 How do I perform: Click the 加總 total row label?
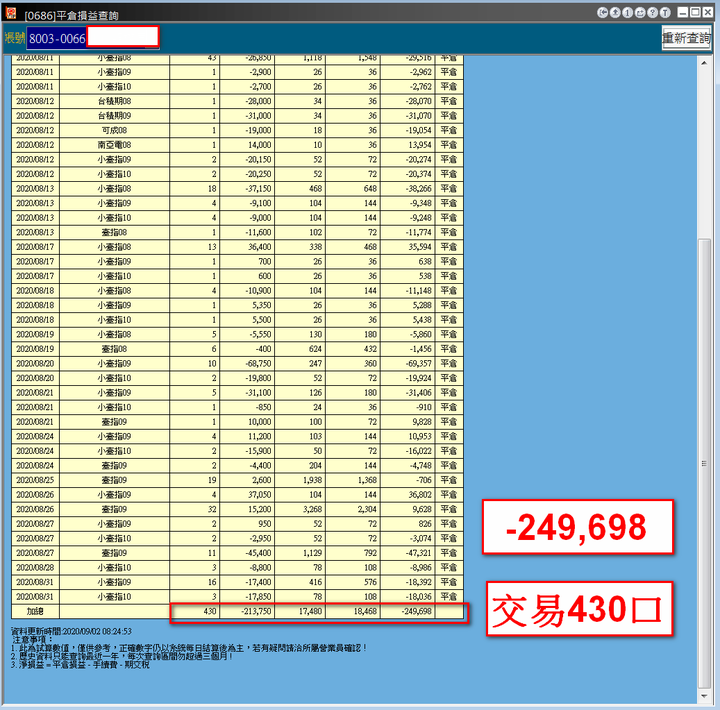(x=35, y=611)
